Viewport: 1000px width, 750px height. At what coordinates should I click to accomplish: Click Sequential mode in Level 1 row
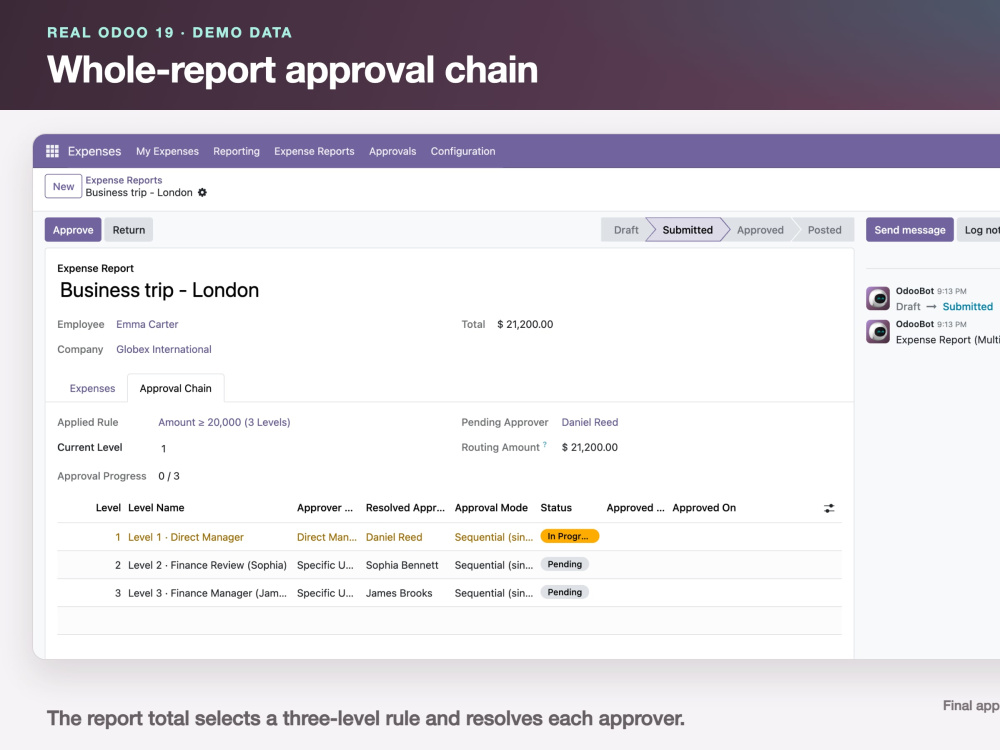(494, 537)
